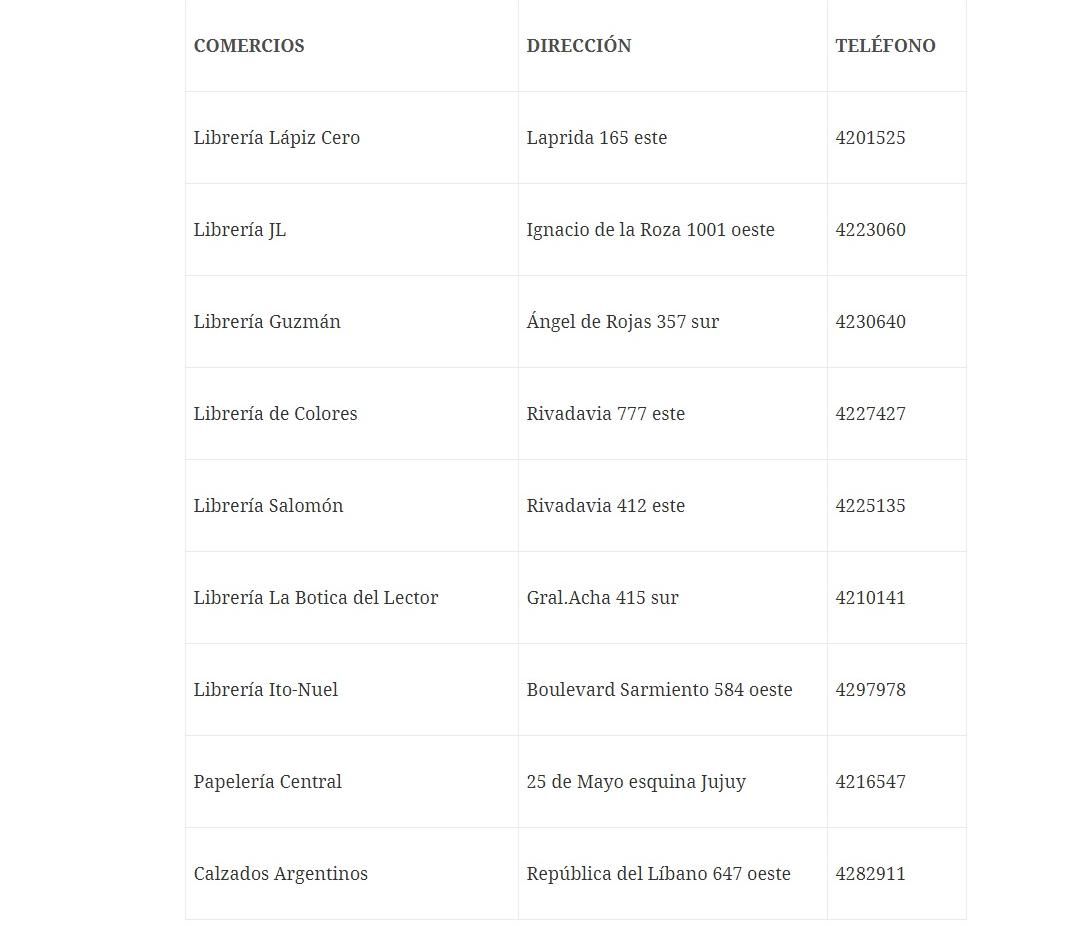Click the address Laprida 165 este
1086x926 pixels.
click(597, 138)
